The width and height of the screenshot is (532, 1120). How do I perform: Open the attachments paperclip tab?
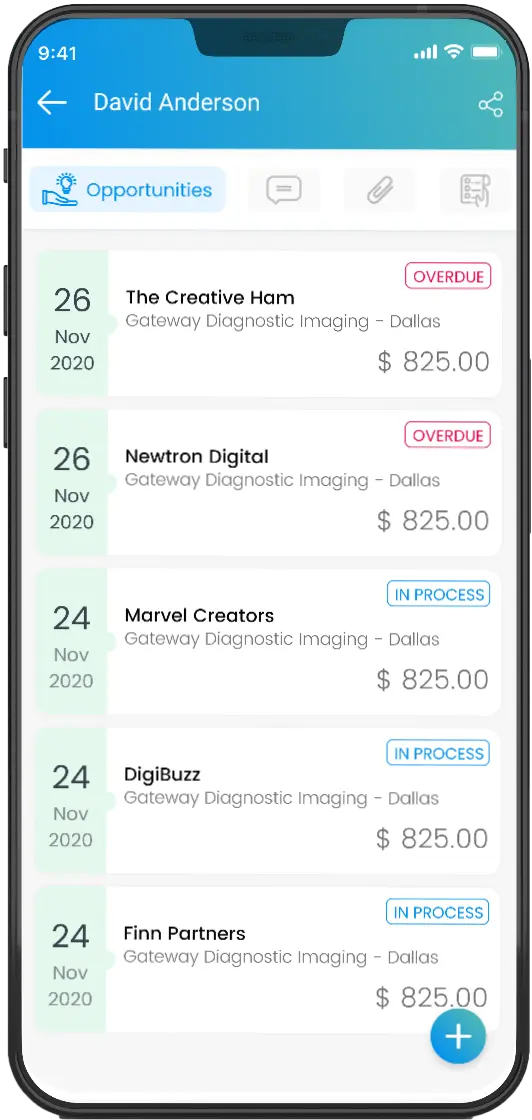tap(380, 190)
